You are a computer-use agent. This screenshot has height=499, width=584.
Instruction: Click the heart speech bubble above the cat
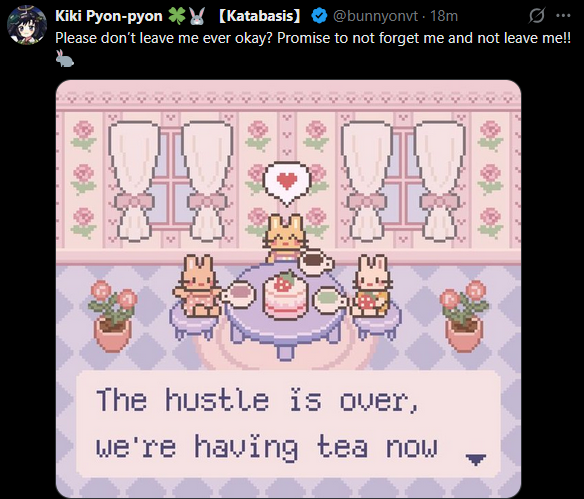[x=286, y=183]
